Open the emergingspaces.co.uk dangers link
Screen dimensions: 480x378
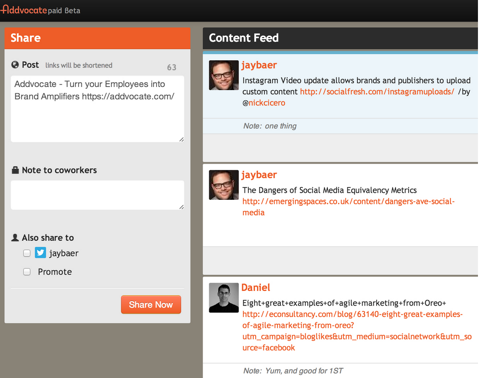pyautogui.click(x=348, y=207)
